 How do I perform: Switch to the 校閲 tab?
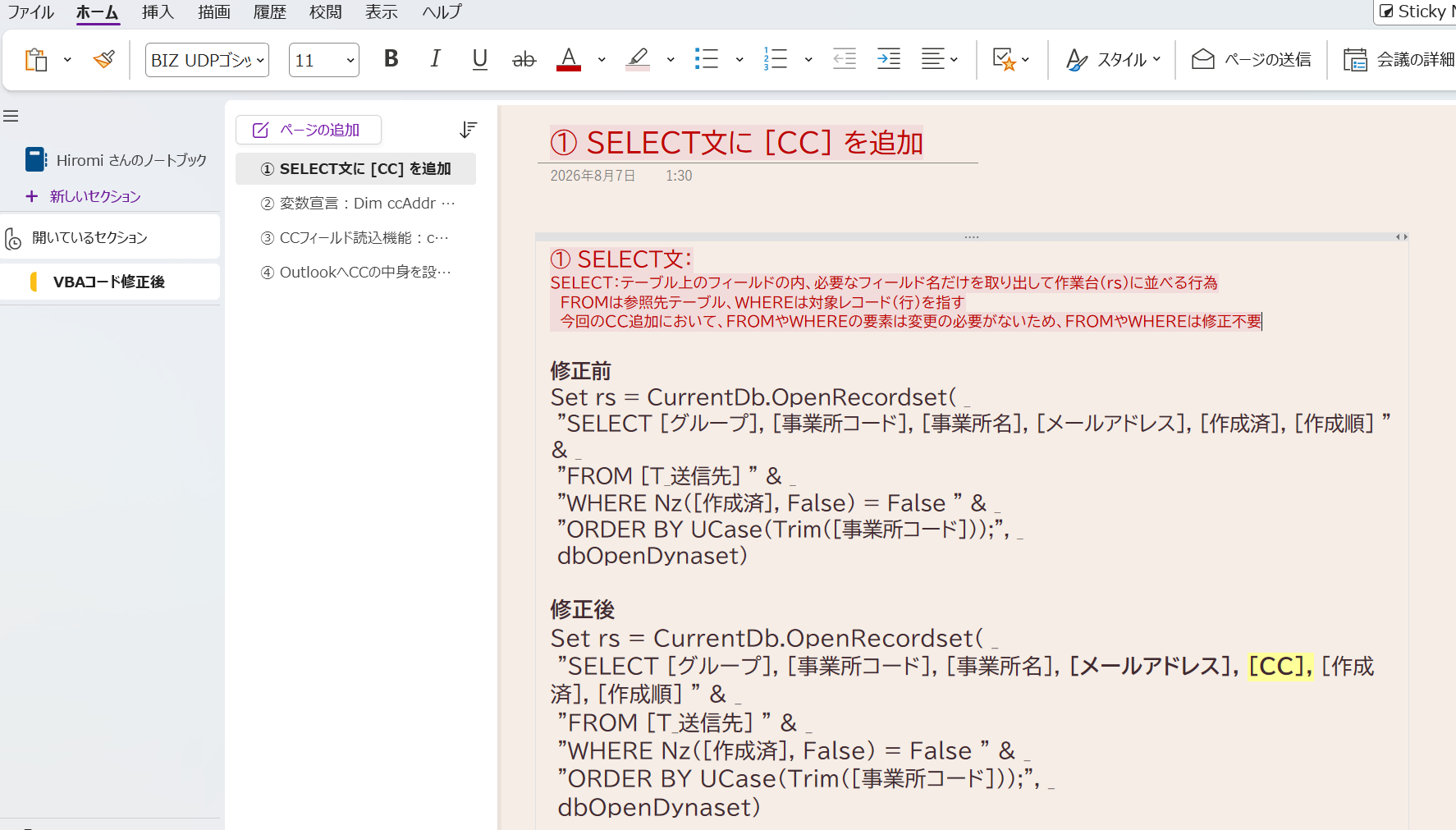point(325,12)
